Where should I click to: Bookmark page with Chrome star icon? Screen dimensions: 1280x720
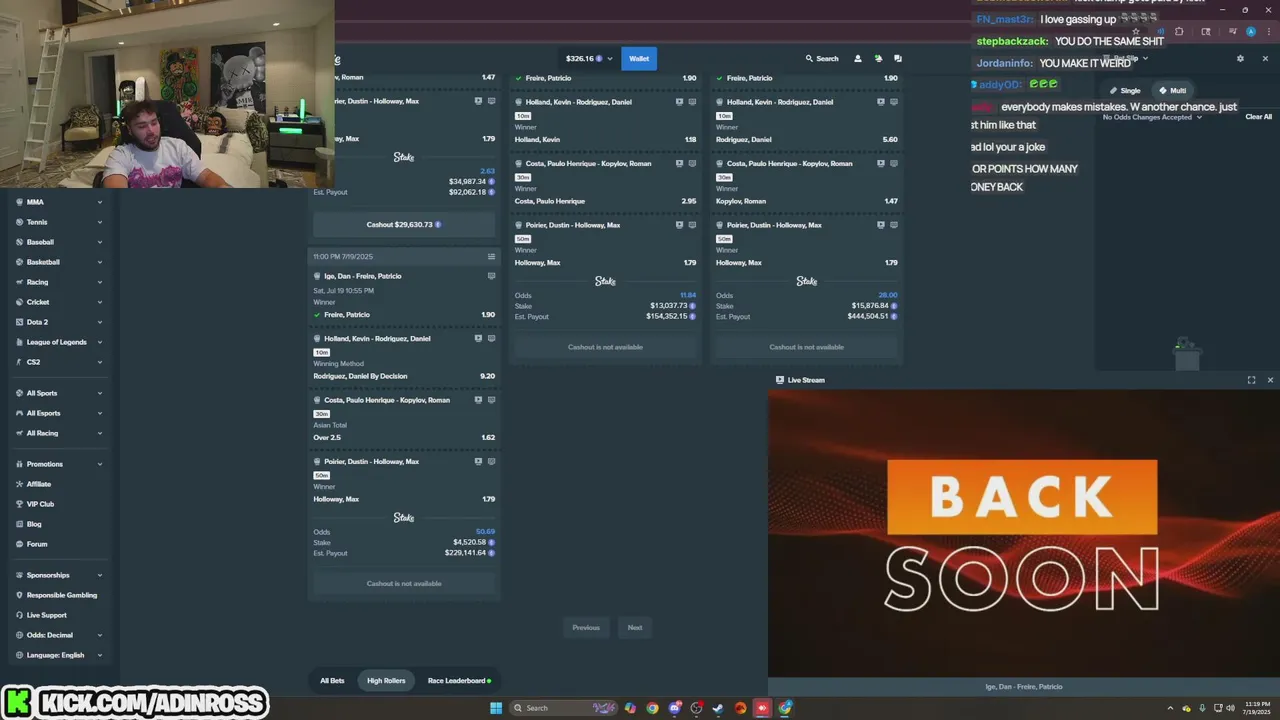click(1136, 32)
